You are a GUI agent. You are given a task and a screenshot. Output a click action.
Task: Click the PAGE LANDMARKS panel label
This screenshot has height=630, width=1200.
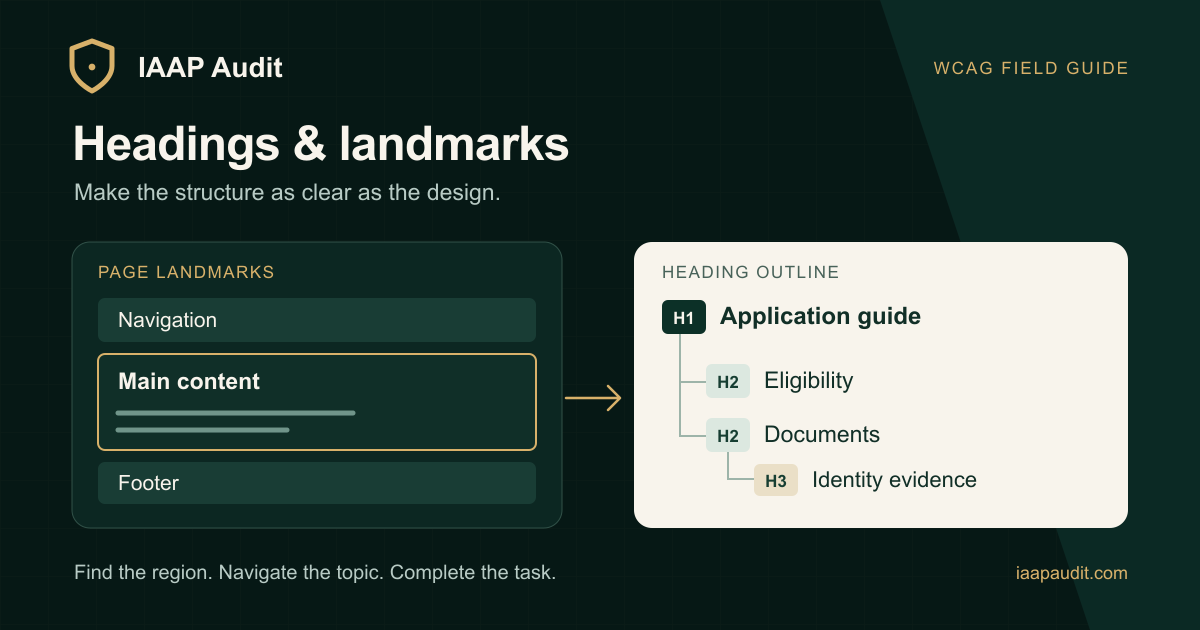point(186,272)
